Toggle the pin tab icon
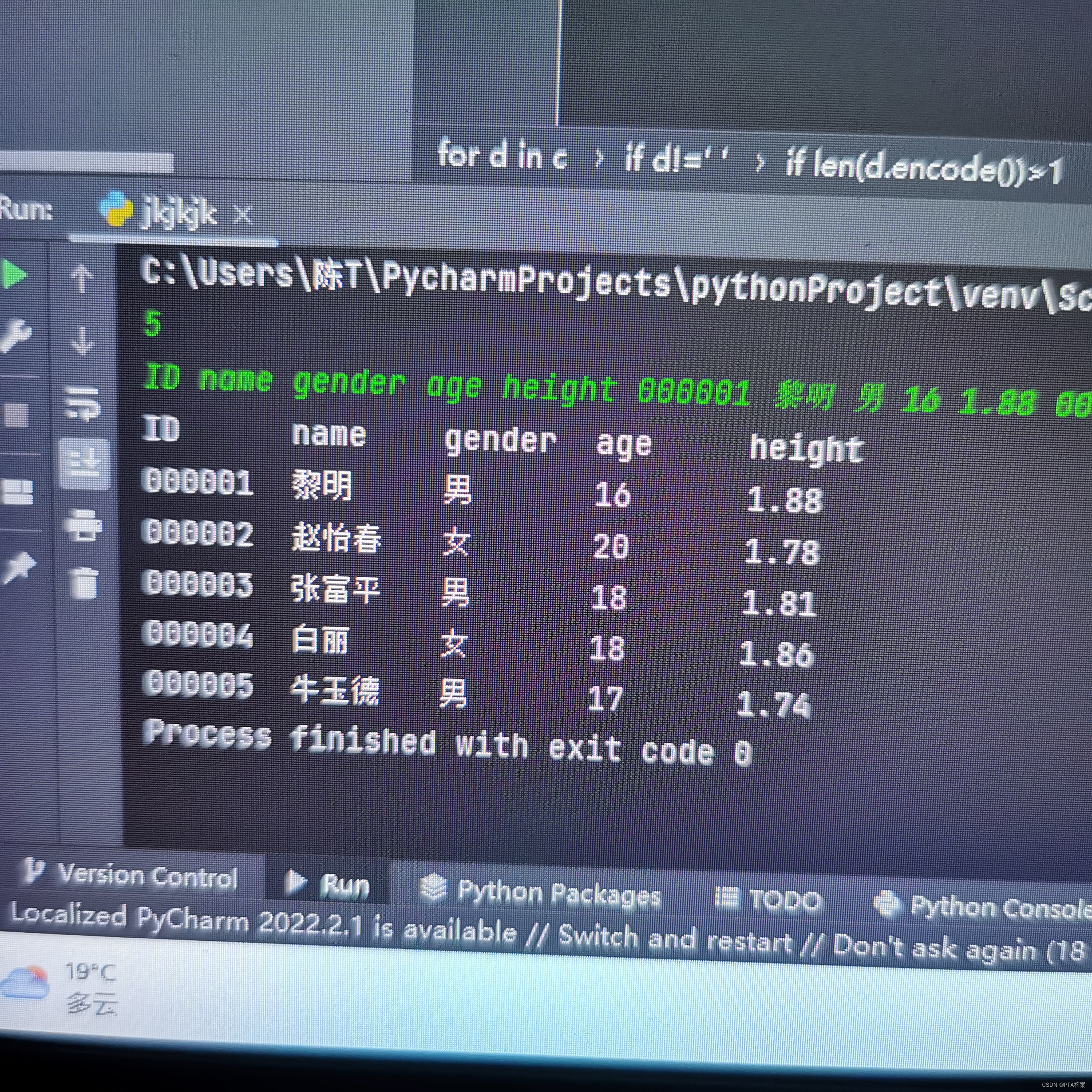This screenshot has width=1092, height=1092. pyautogui.click(x=20, y=567)
